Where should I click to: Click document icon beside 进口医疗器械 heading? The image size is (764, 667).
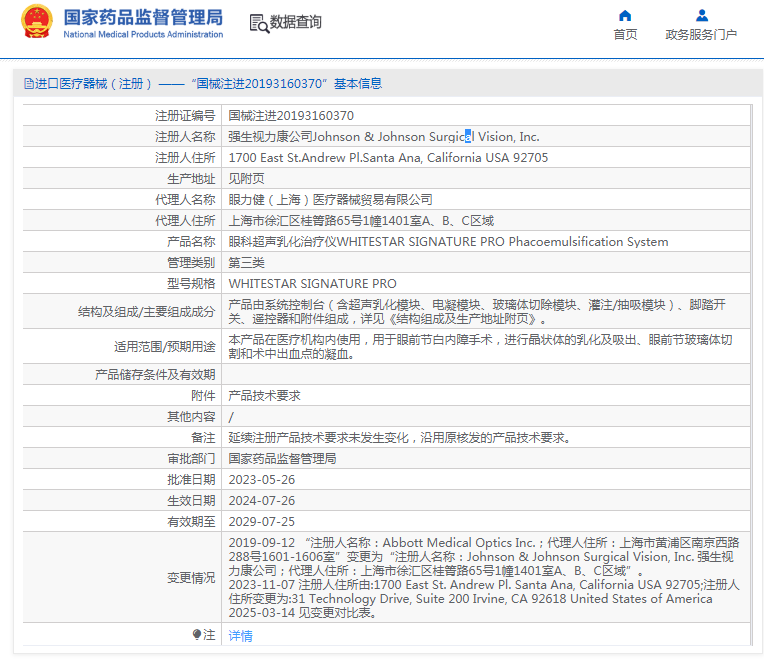pos(29,84)
